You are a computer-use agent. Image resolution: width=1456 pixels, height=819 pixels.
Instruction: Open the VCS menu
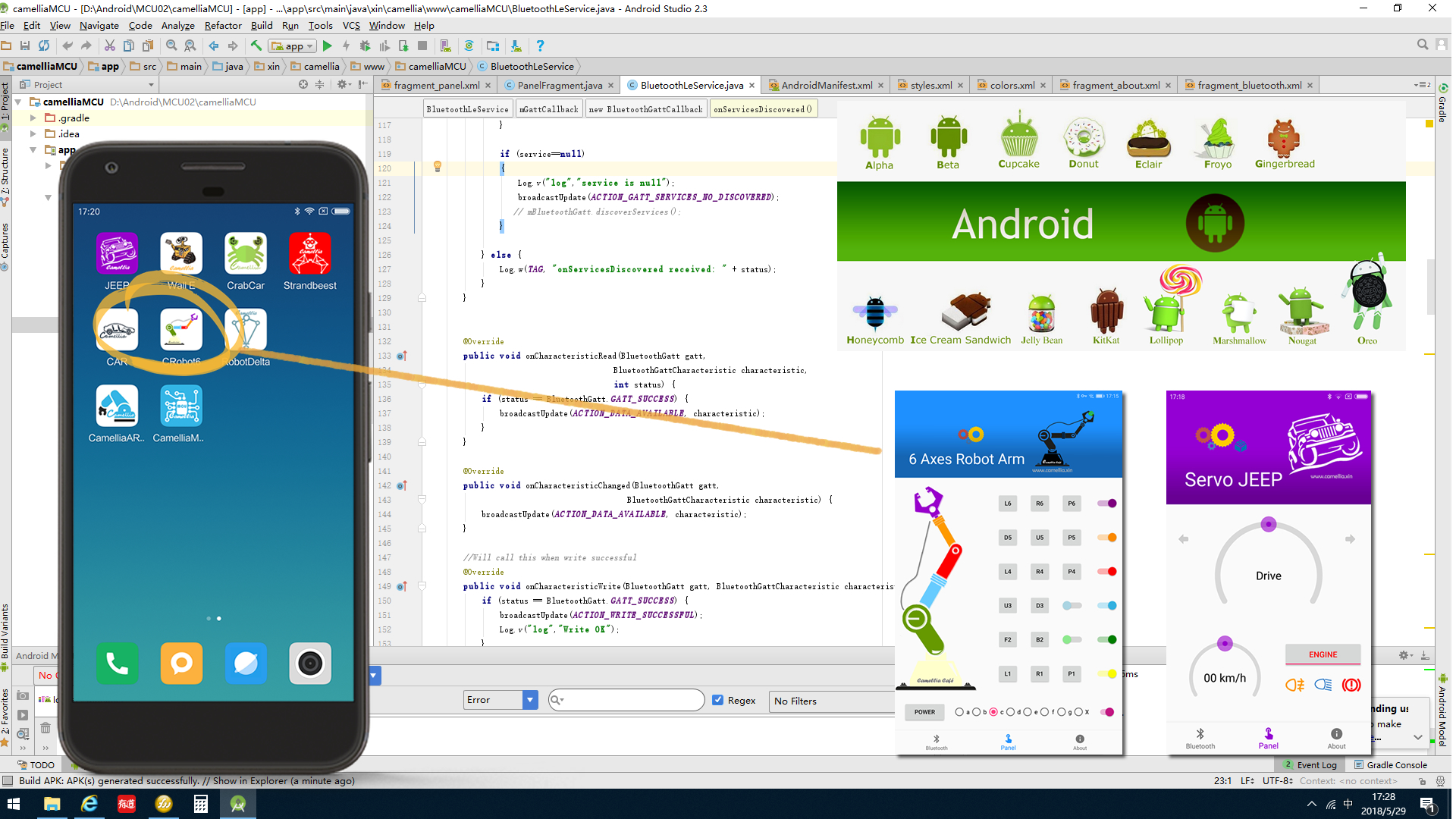pos(351,25)
